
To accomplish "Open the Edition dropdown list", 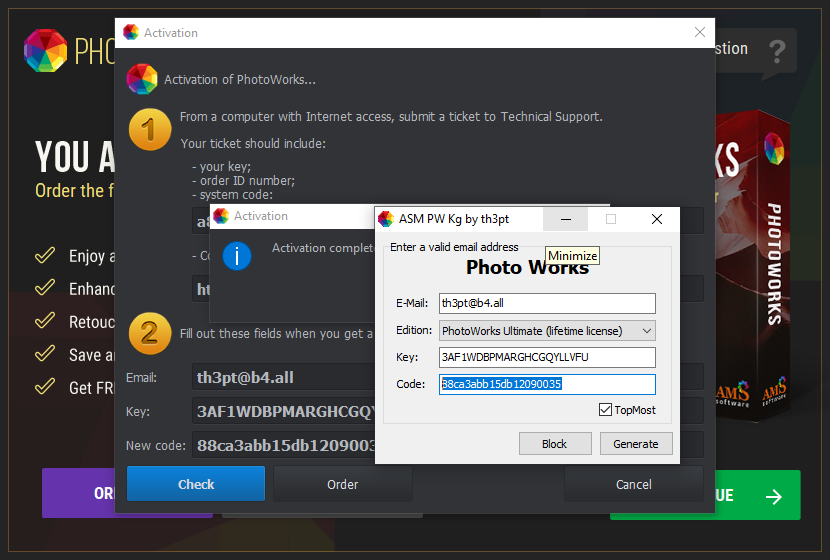I will (x=547, y=331).
